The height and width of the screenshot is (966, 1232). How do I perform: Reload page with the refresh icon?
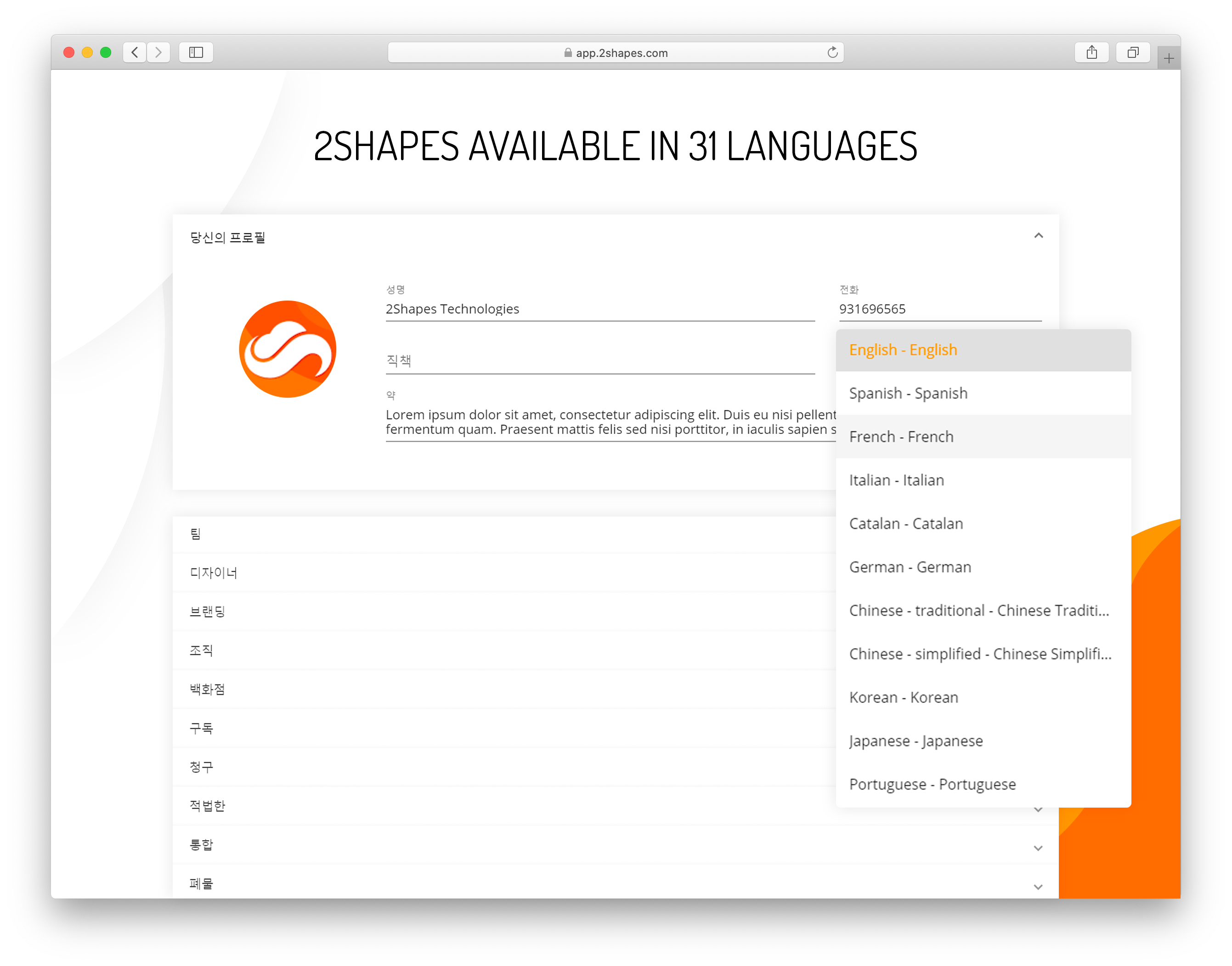pos(832,53)
